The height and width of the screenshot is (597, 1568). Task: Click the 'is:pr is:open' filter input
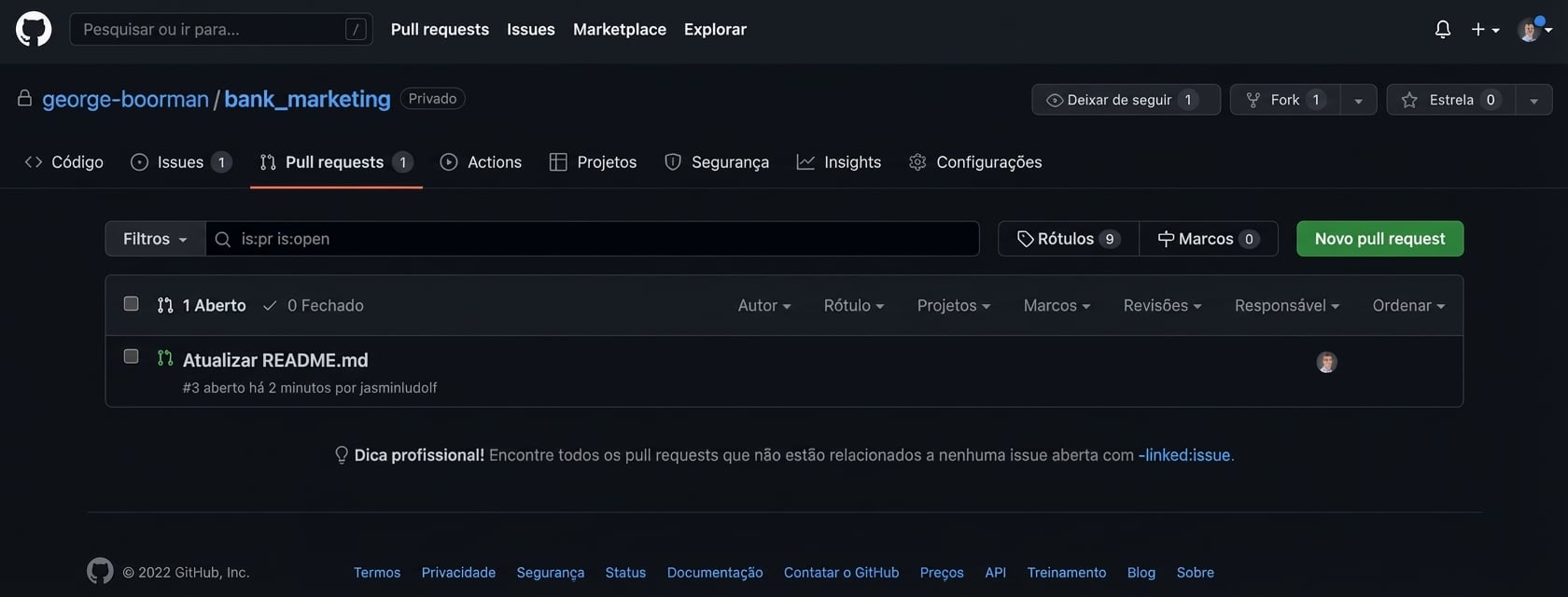(x=593, y=239)
